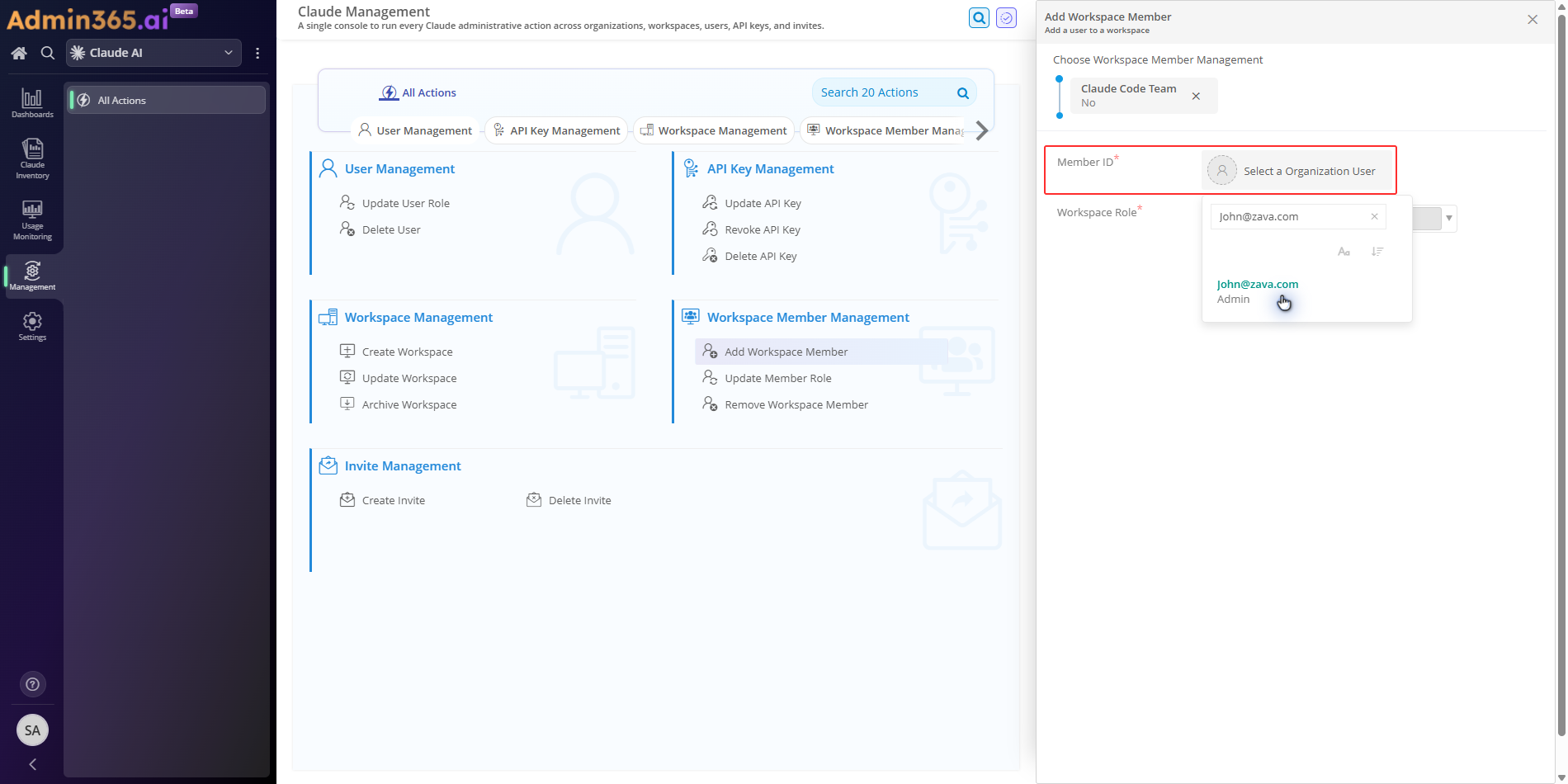Expand the Workspace Role dropdown arrow
The image size is (1568, 784).
pos(1449,218)
